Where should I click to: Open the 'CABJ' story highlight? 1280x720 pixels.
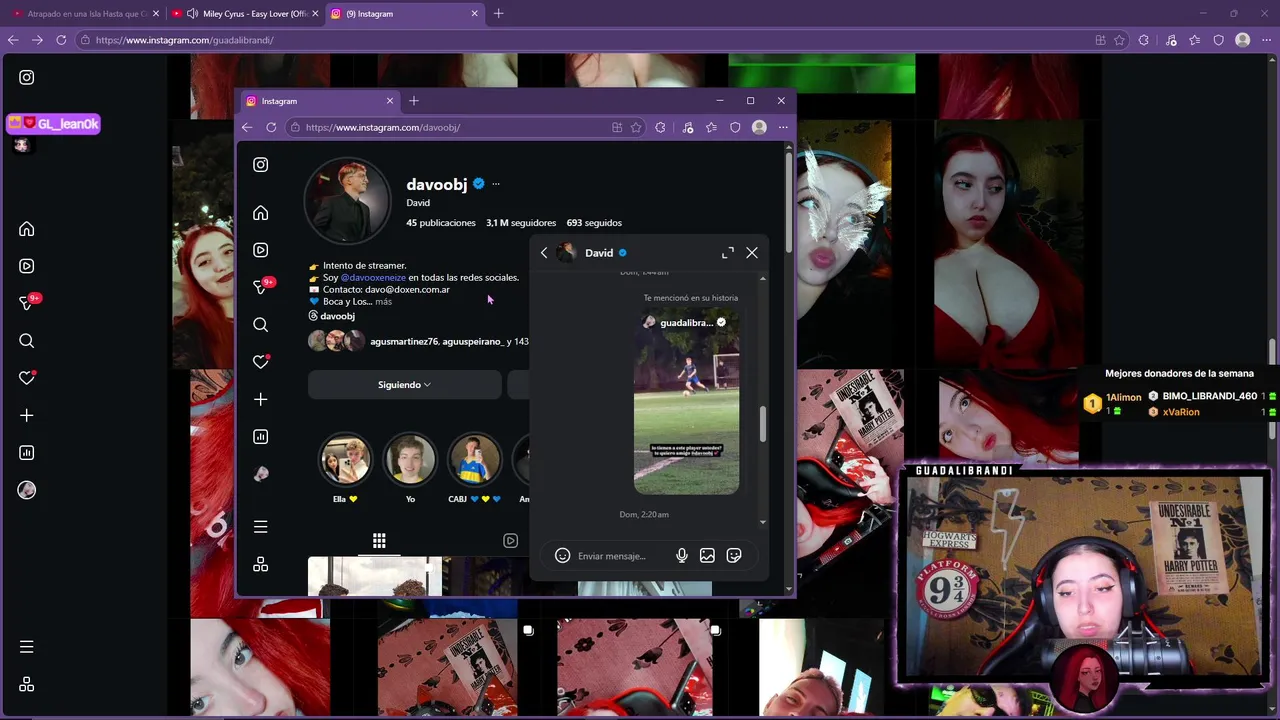[x=474, y=459]
